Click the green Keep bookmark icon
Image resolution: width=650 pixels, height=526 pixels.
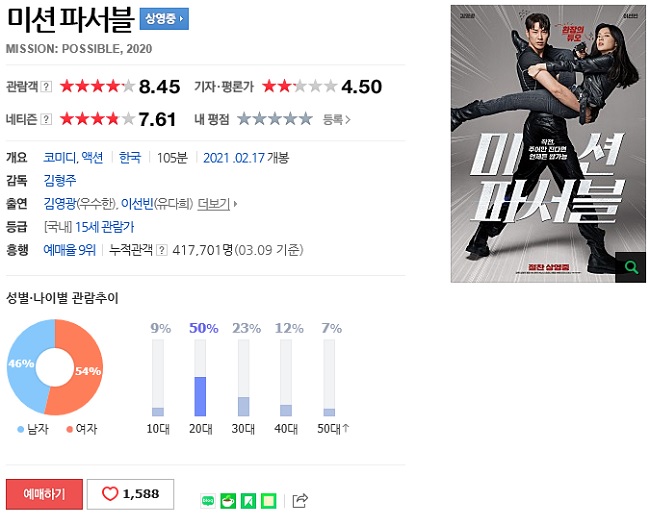(248, 501)
